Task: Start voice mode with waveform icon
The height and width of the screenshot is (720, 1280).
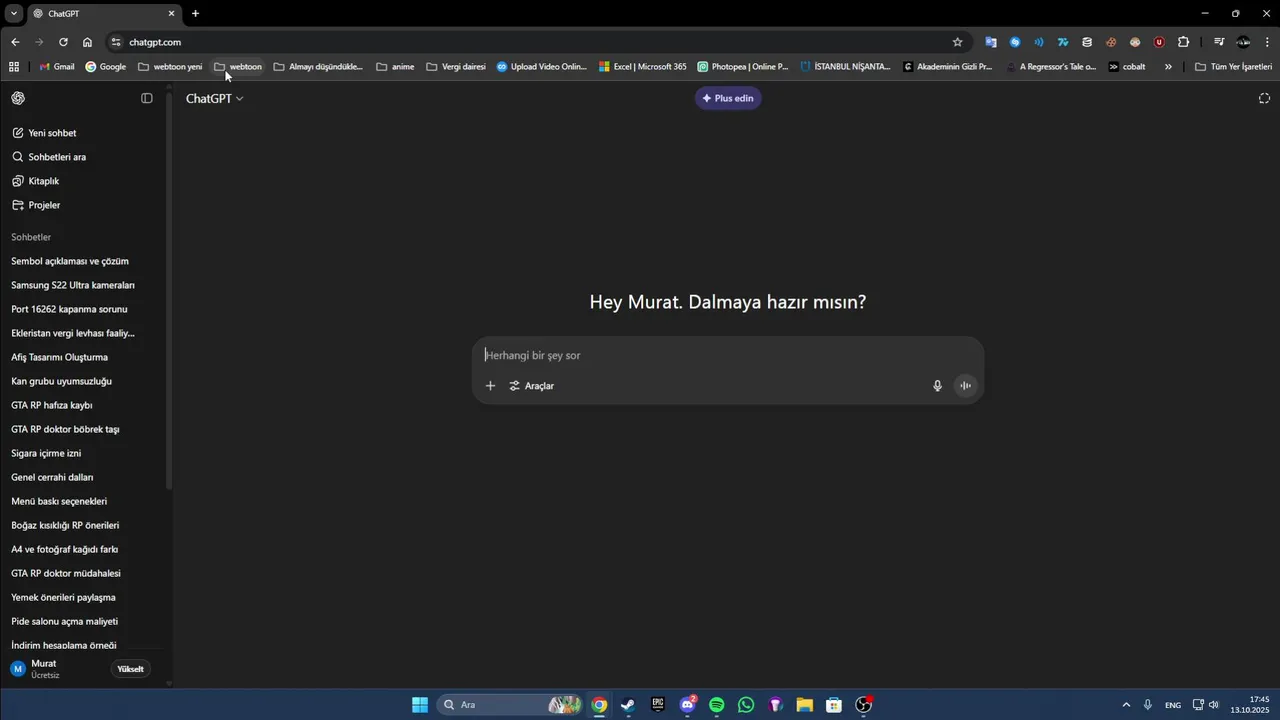Action: pyautogui.click(x=965, y=386)
